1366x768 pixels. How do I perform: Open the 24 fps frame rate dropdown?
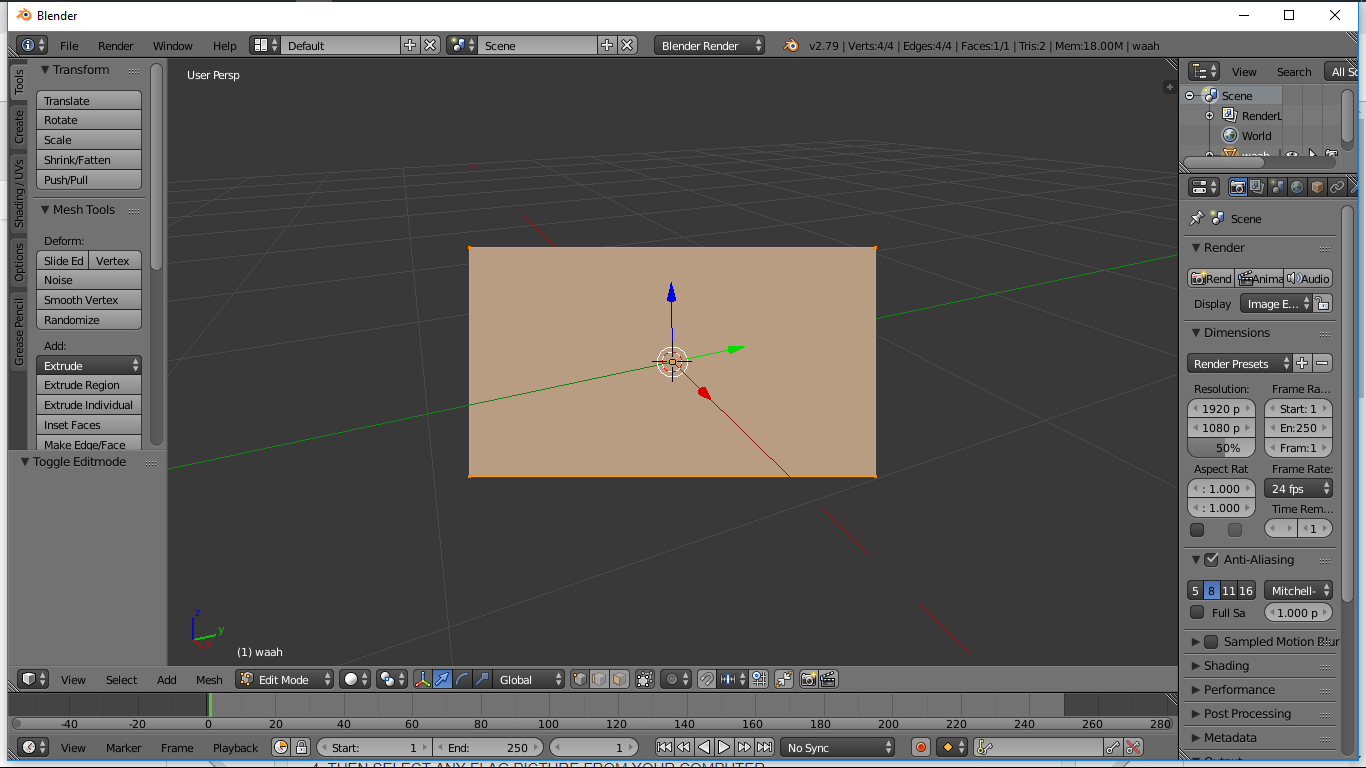pyautogui.click(x=1299, y=489)
